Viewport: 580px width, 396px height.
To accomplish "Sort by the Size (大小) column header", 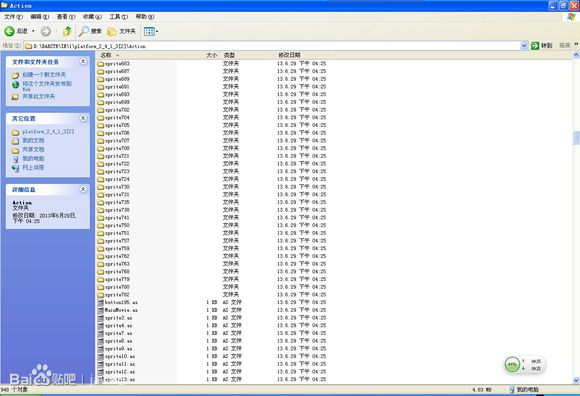I will pos(197,55).
